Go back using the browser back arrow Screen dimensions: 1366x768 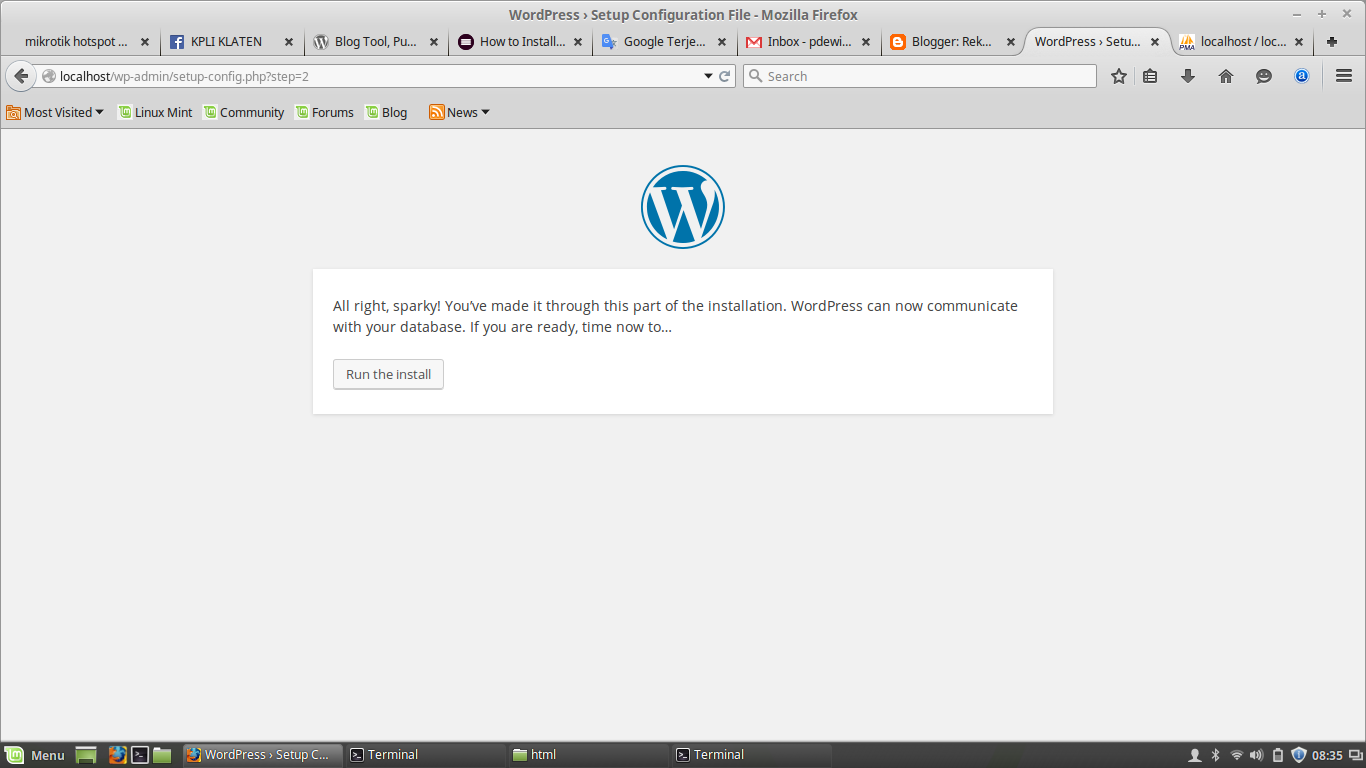[21, 76]
